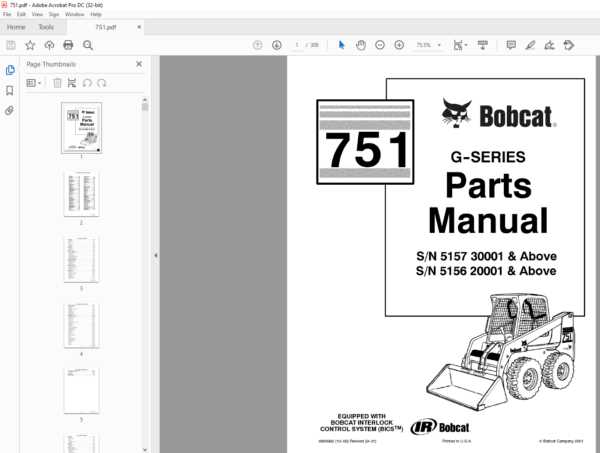Go to next page arrow icon

(x=277, y=45)
